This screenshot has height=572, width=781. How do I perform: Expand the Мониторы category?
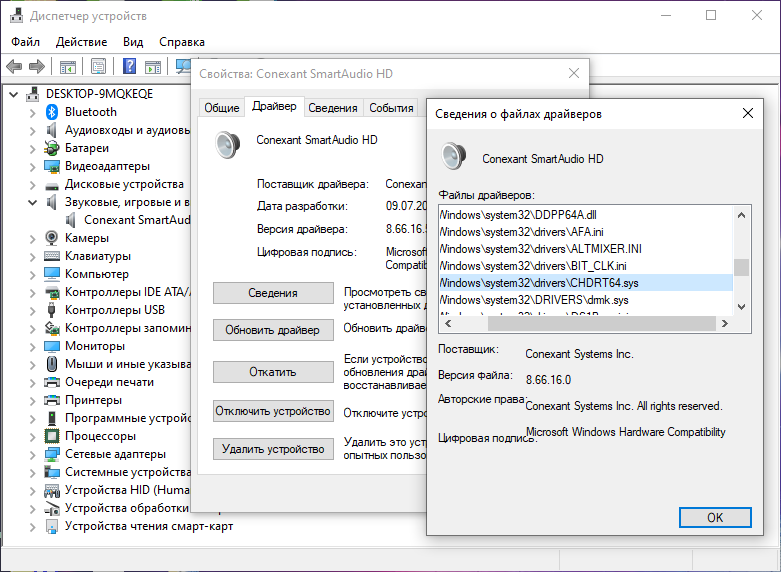32,347
